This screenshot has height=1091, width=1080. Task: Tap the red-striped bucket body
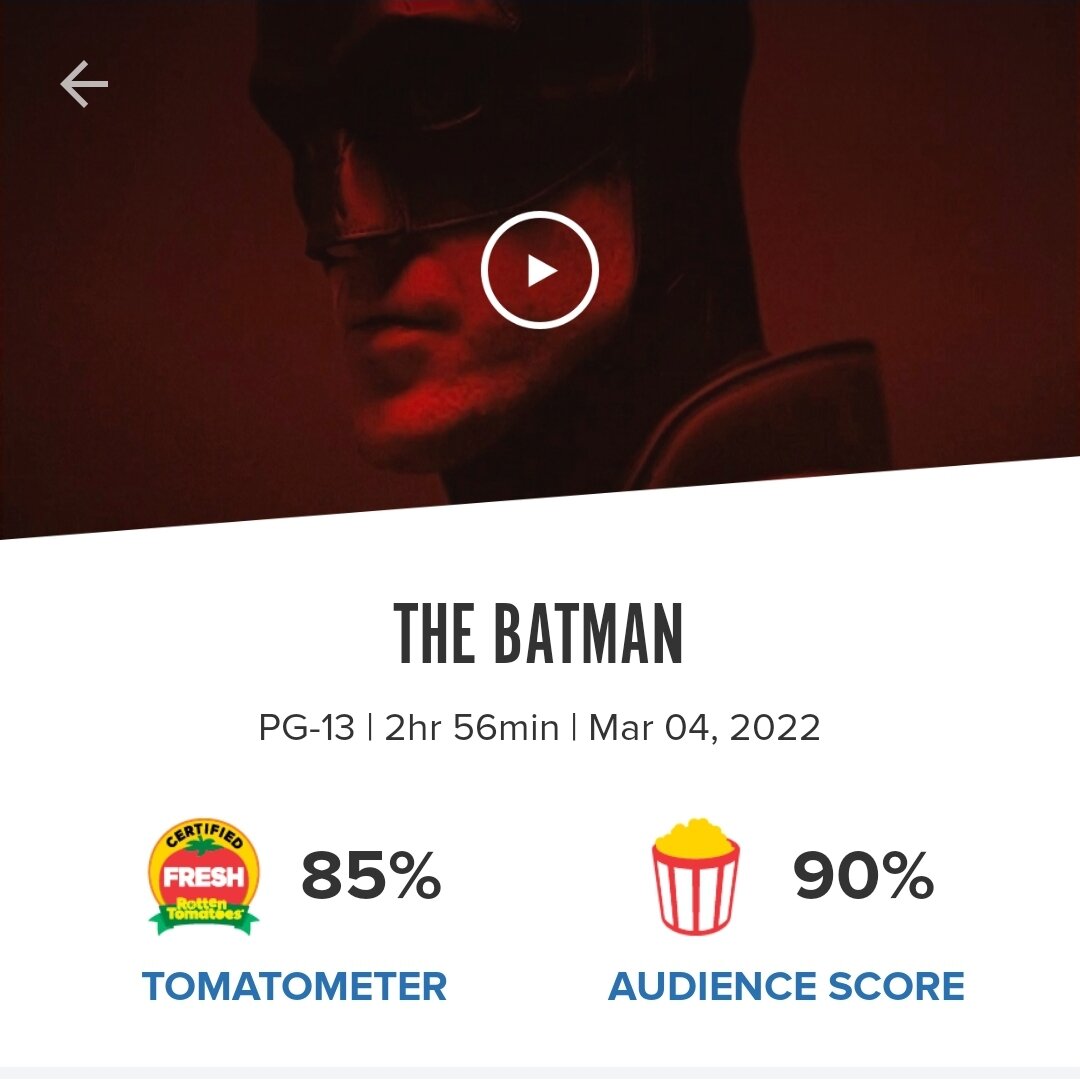695,894
